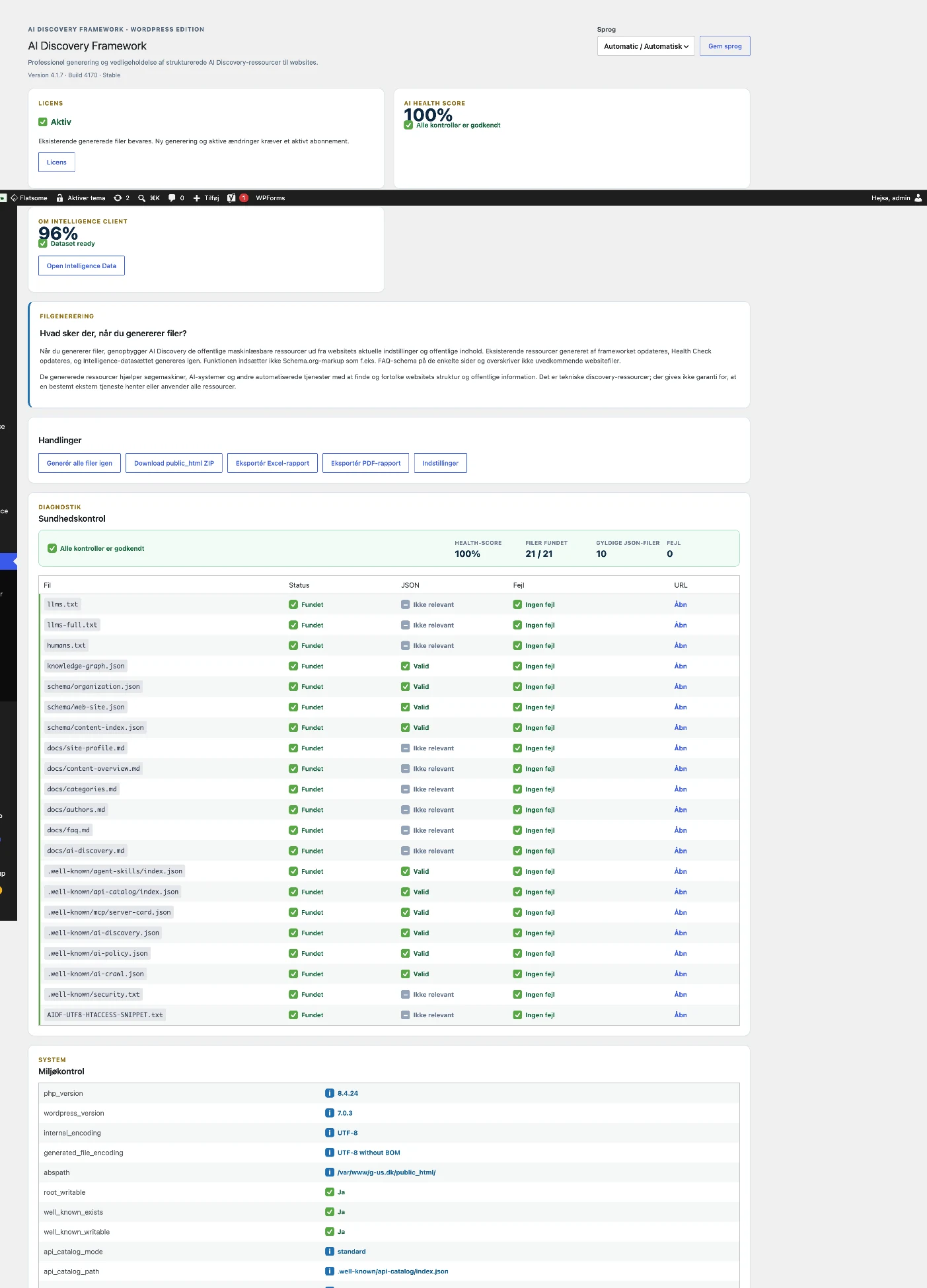Click the Gem sprog button
The width and height of the screenshot is (927, 1288).
click(725, 46)
